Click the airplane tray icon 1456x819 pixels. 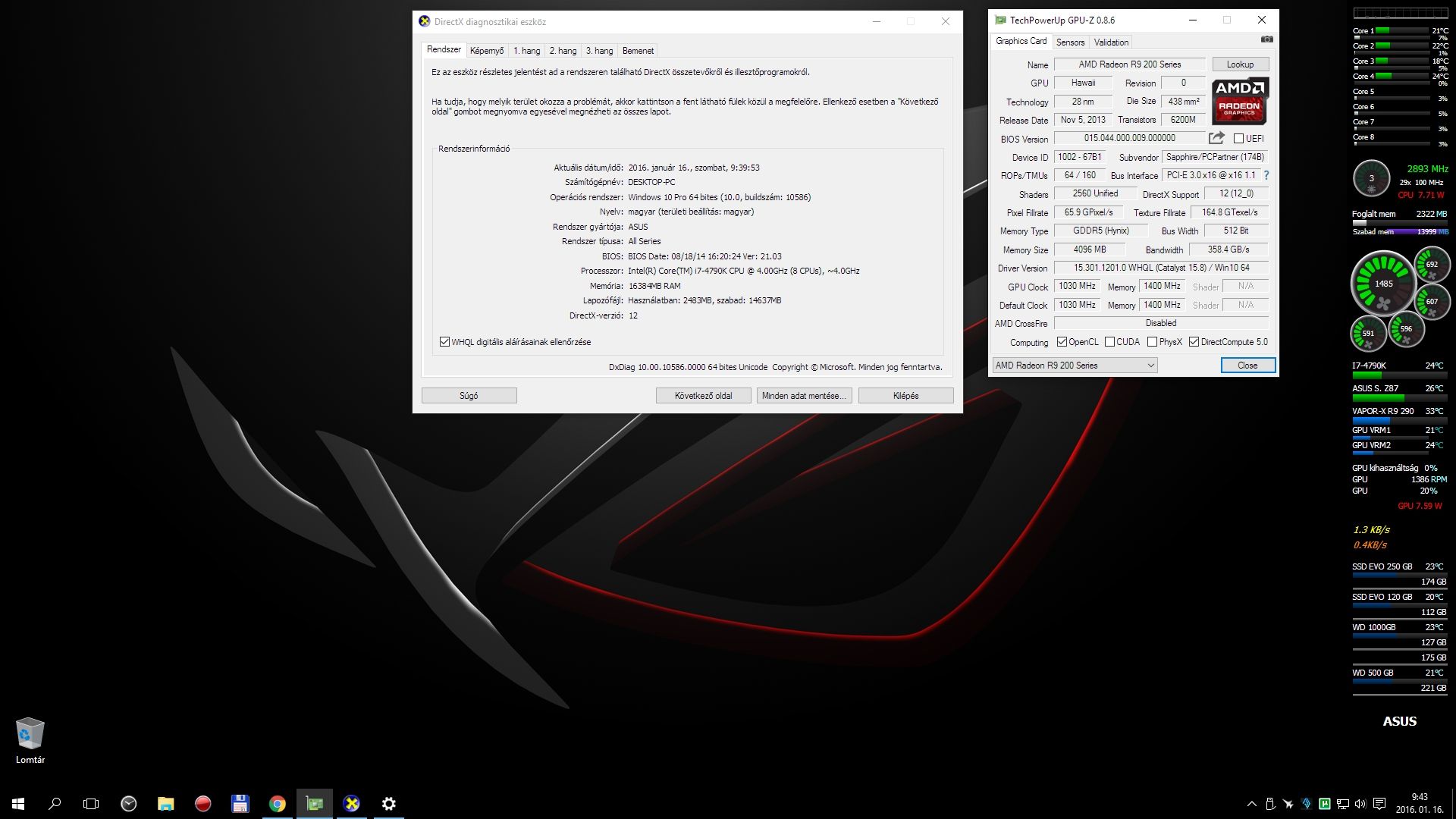tap(1288, 804)
